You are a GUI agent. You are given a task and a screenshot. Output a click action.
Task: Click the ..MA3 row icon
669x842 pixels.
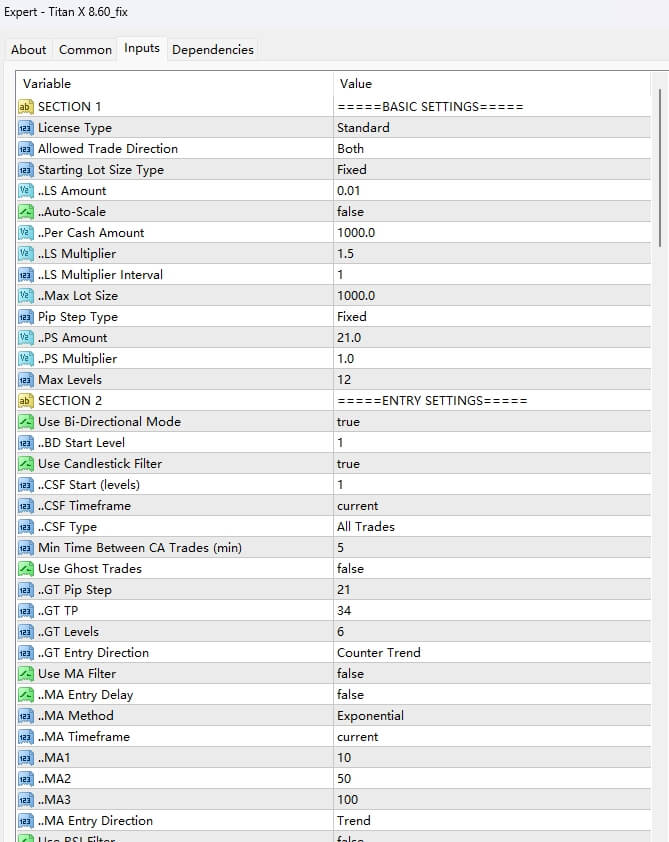(25, 800)
